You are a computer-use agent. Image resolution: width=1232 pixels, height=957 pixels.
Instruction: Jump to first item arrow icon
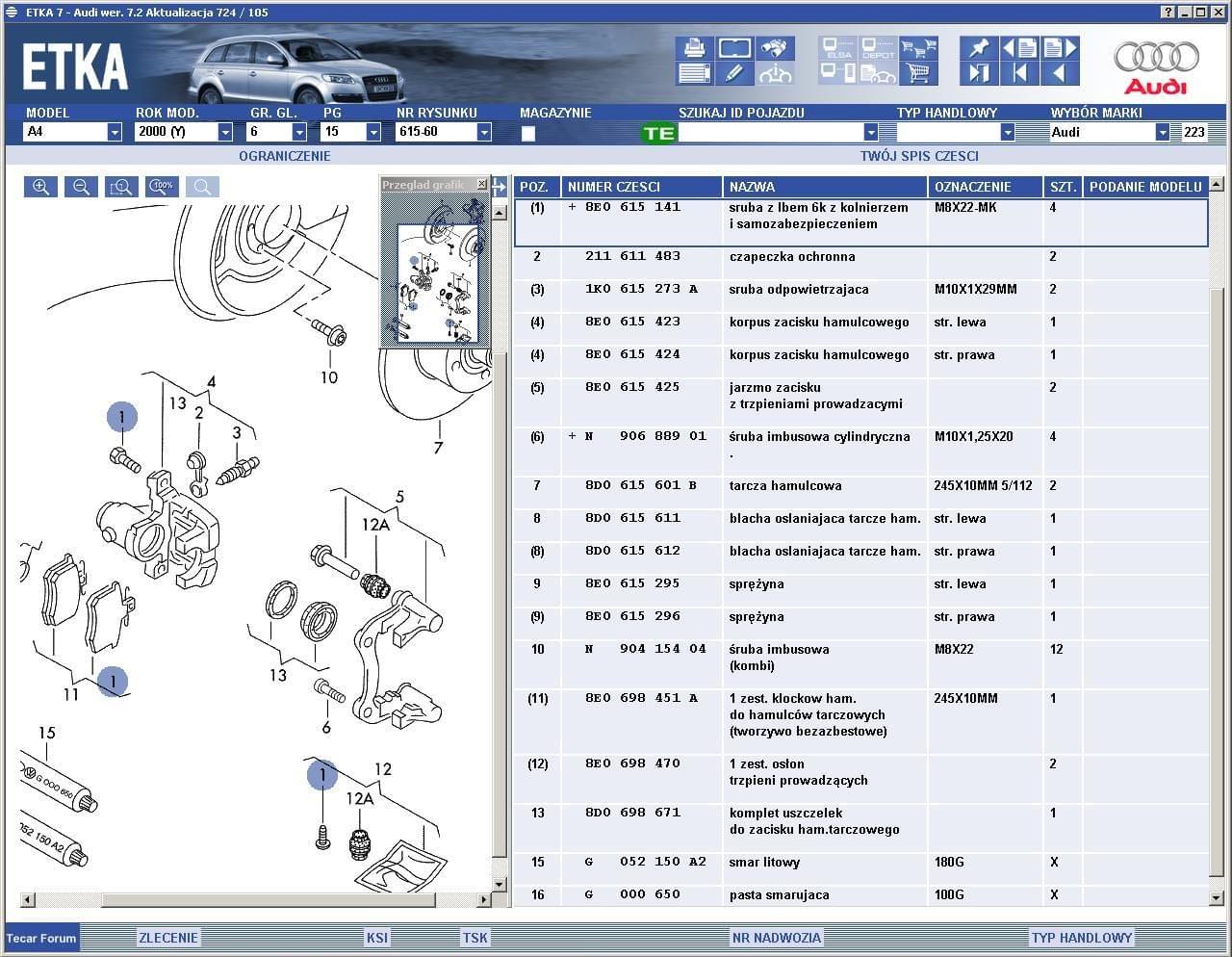coord(1019,73)
